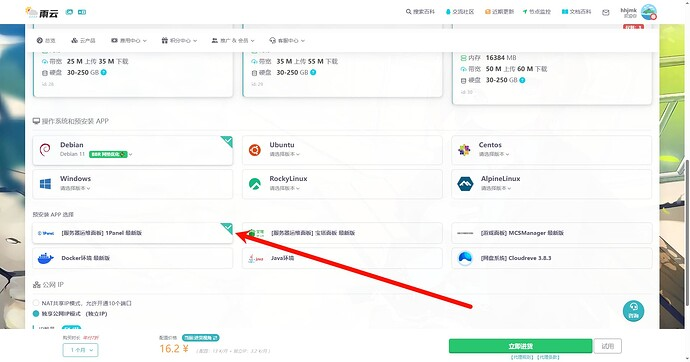Expand the Centos version dropdown
Screen dimensions: 690x362
[x=494, y=154]
